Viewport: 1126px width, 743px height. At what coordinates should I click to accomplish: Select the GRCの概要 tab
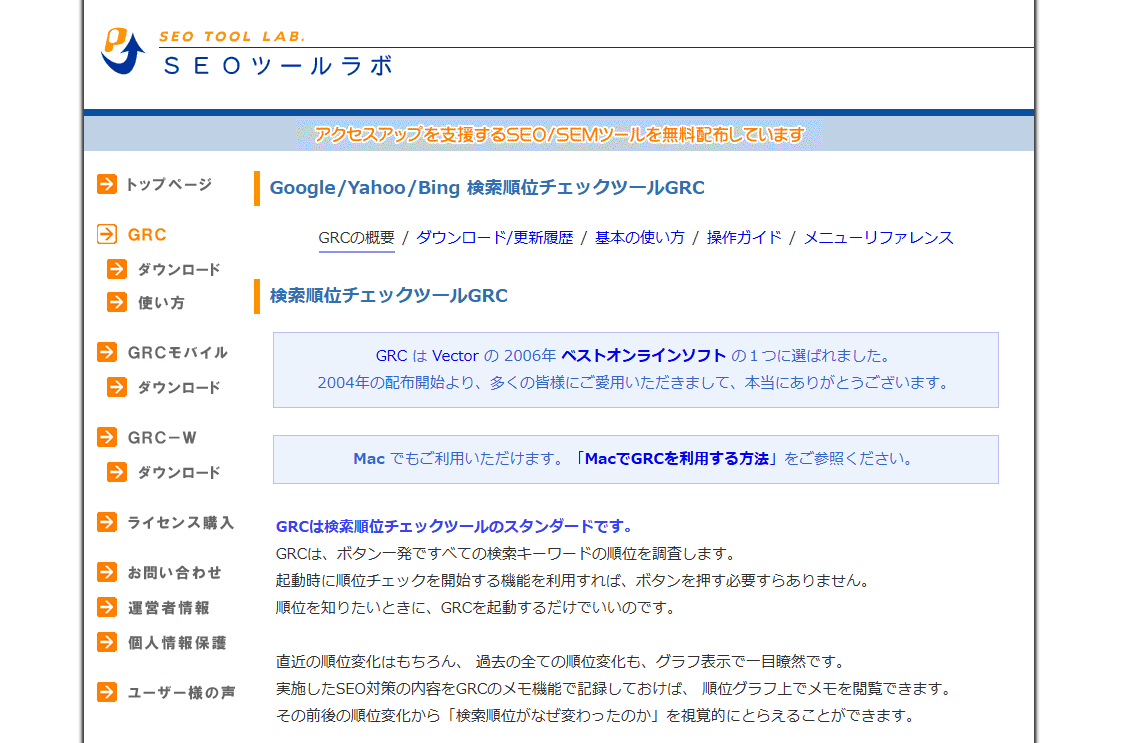point(357,238)
